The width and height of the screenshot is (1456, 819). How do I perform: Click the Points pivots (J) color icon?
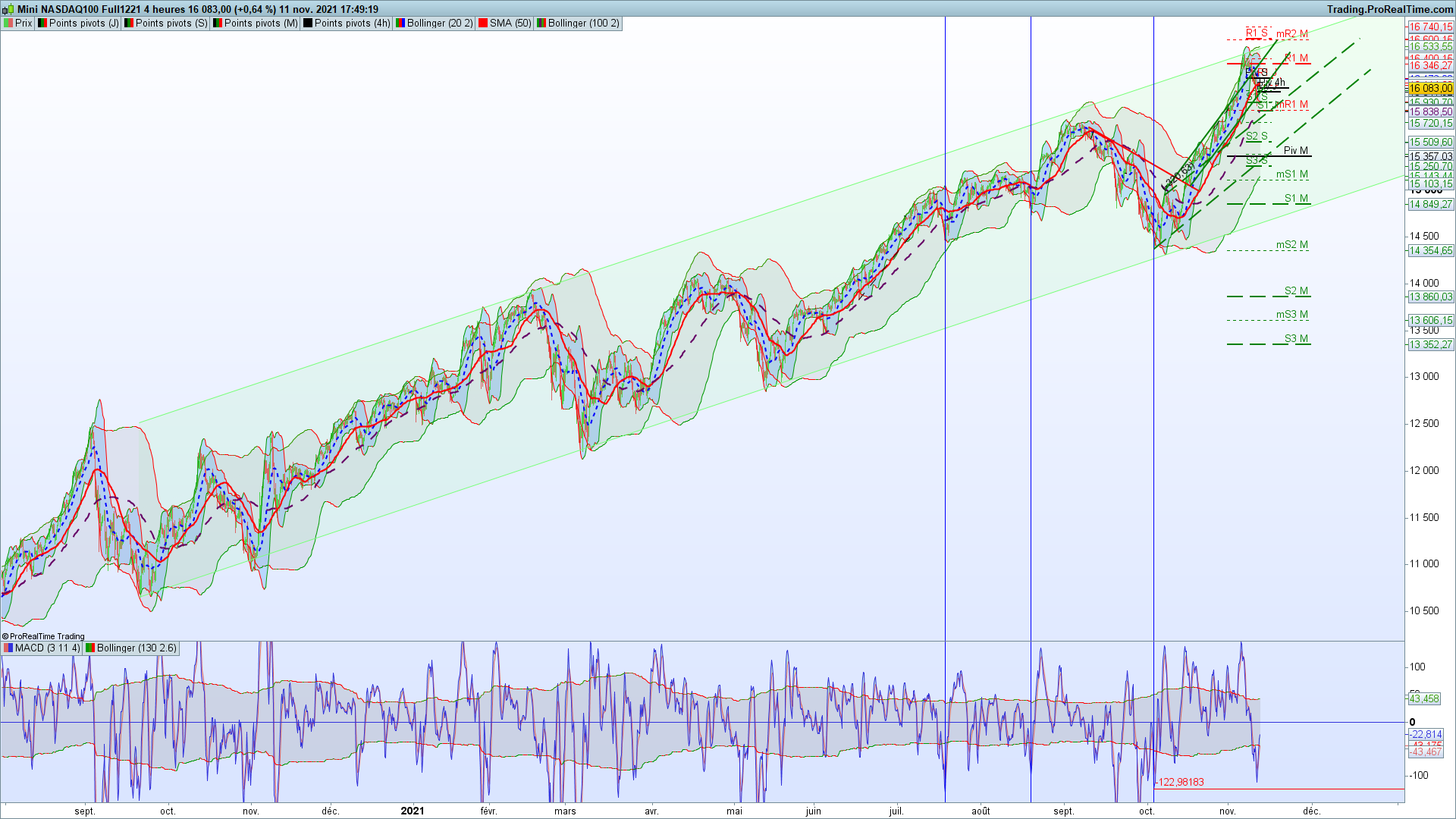pyautogui.click(x=42, y=24)
